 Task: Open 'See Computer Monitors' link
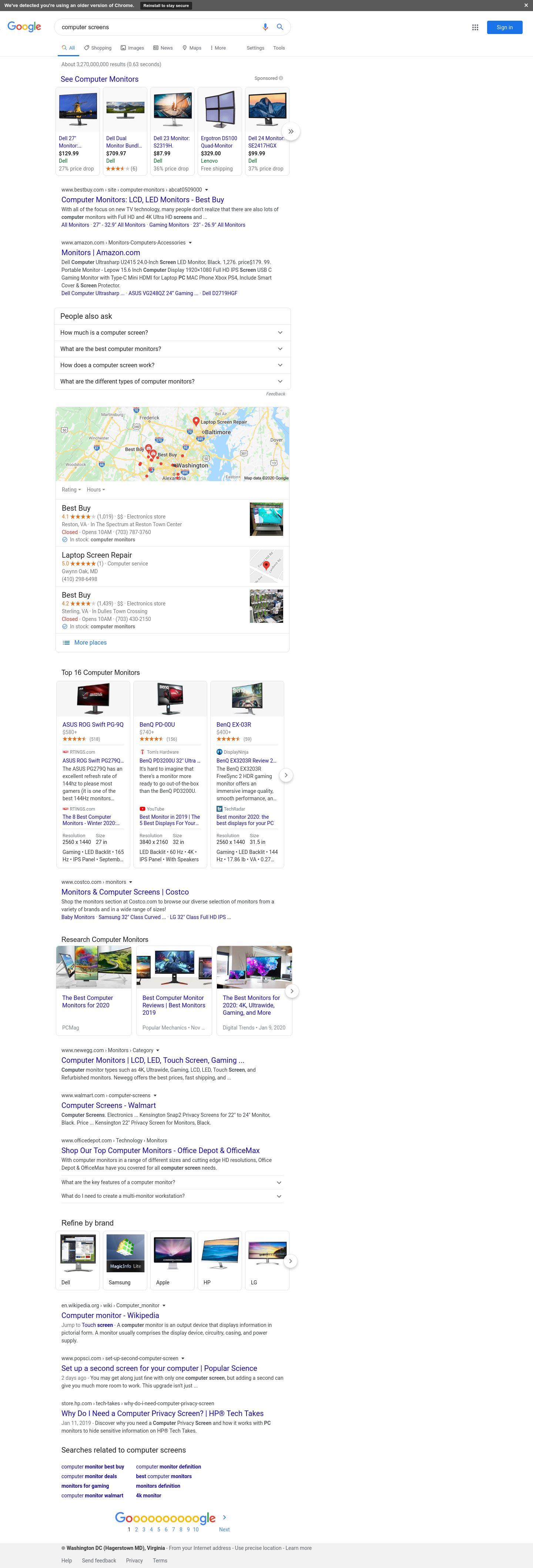99,79
